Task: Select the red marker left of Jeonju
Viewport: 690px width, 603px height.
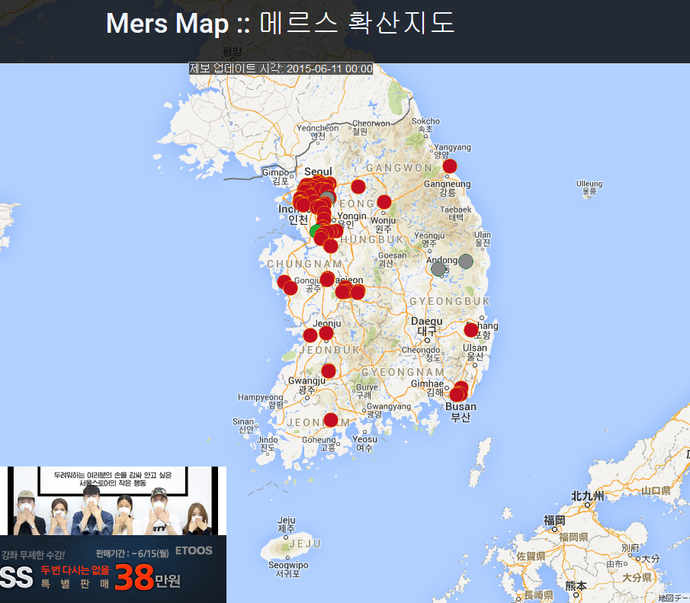Action: [310, 335]
